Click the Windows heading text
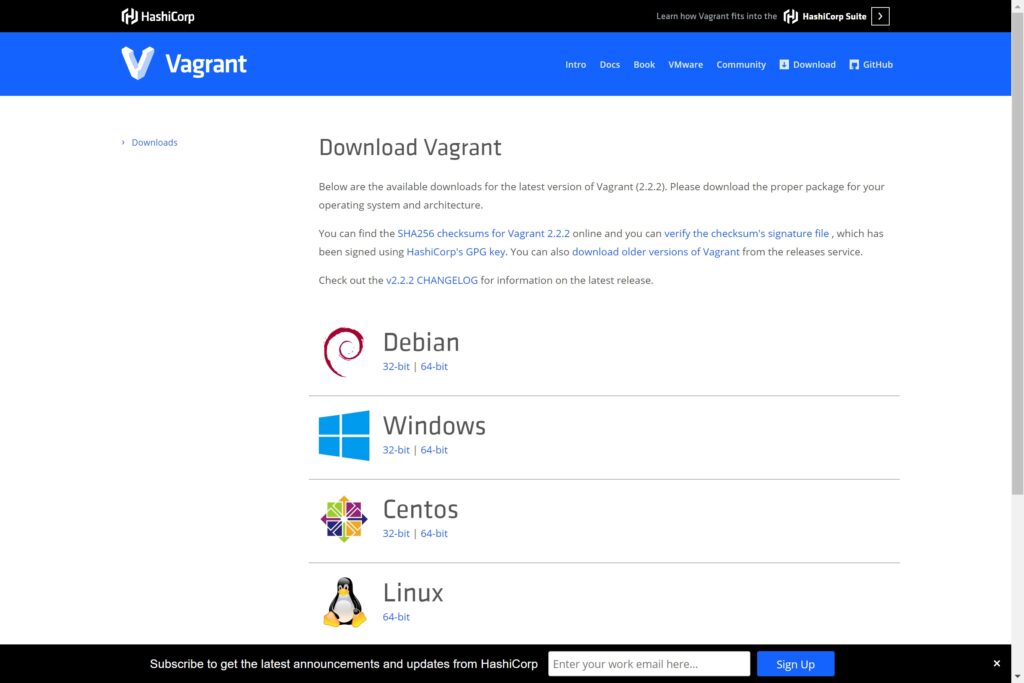Image resolution: width=1024 pixels, height=683 pixels. point(434,426)
